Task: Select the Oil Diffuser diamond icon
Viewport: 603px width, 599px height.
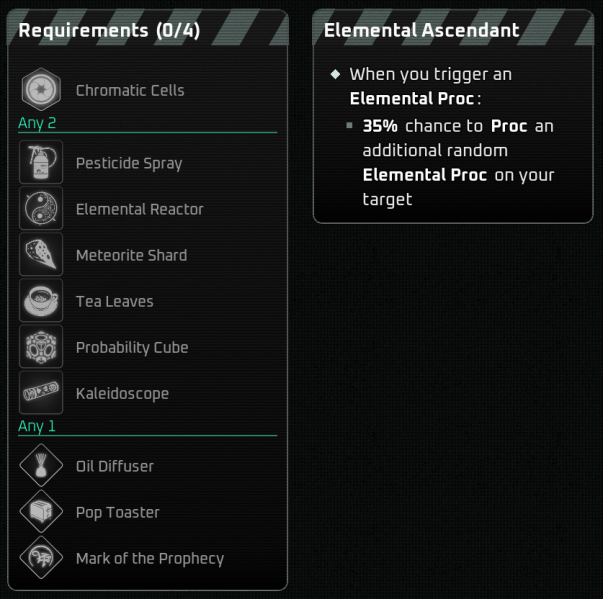Action: 41,466
